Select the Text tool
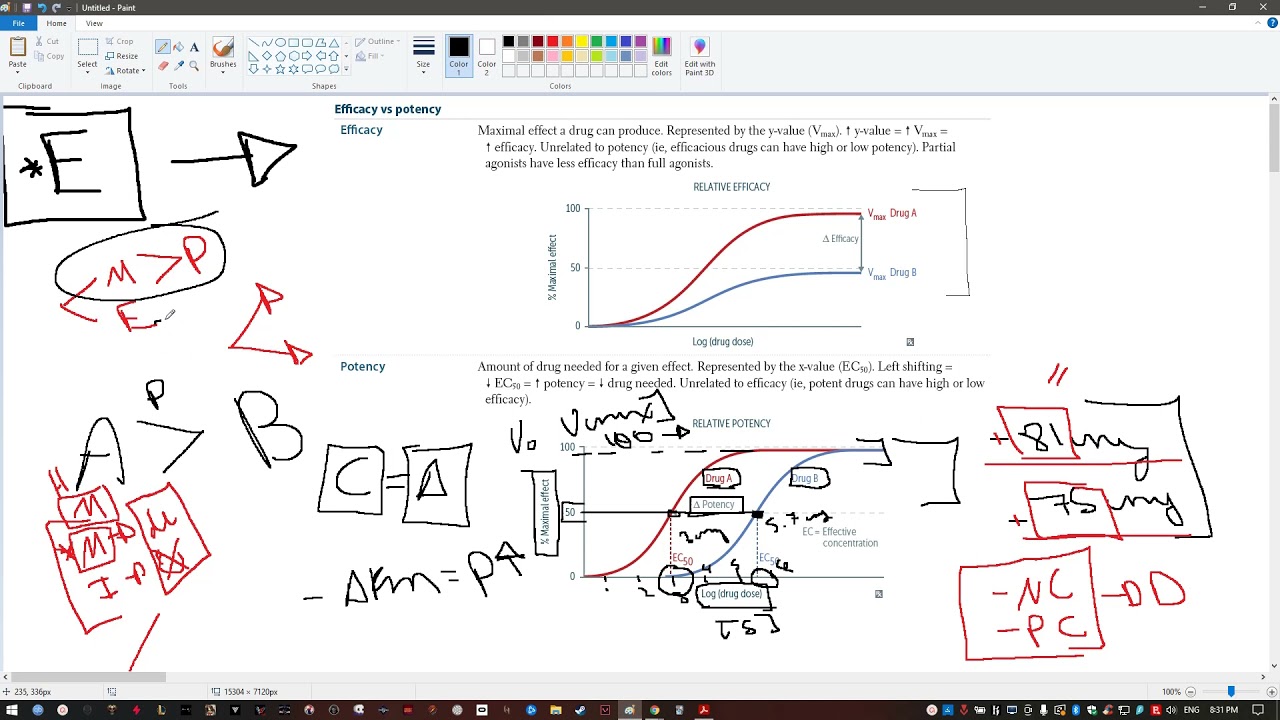 click(194, 47)
